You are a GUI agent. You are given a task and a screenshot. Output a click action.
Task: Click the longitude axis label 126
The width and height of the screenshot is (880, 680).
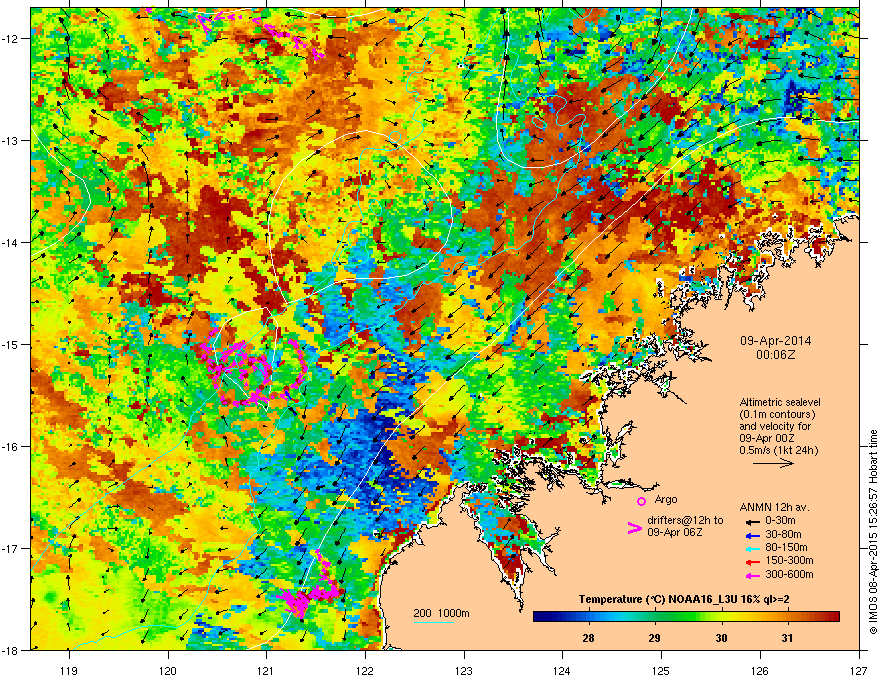click(x=760, y=670)
